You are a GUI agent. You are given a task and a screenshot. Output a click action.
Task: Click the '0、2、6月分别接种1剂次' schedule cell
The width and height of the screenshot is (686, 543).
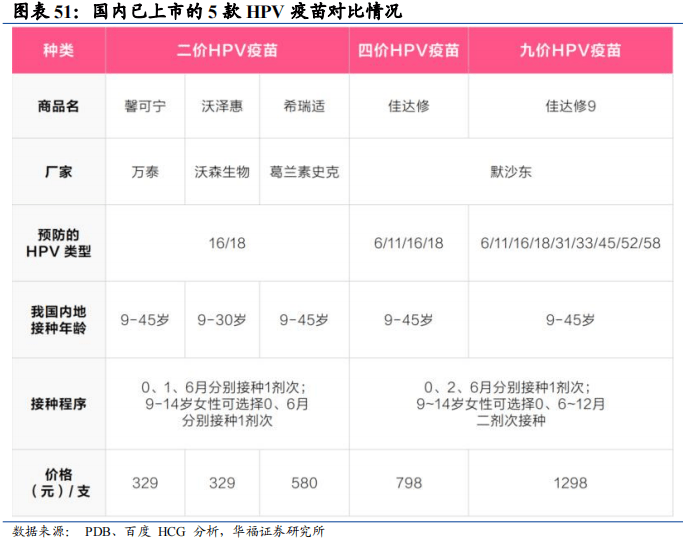511,403
